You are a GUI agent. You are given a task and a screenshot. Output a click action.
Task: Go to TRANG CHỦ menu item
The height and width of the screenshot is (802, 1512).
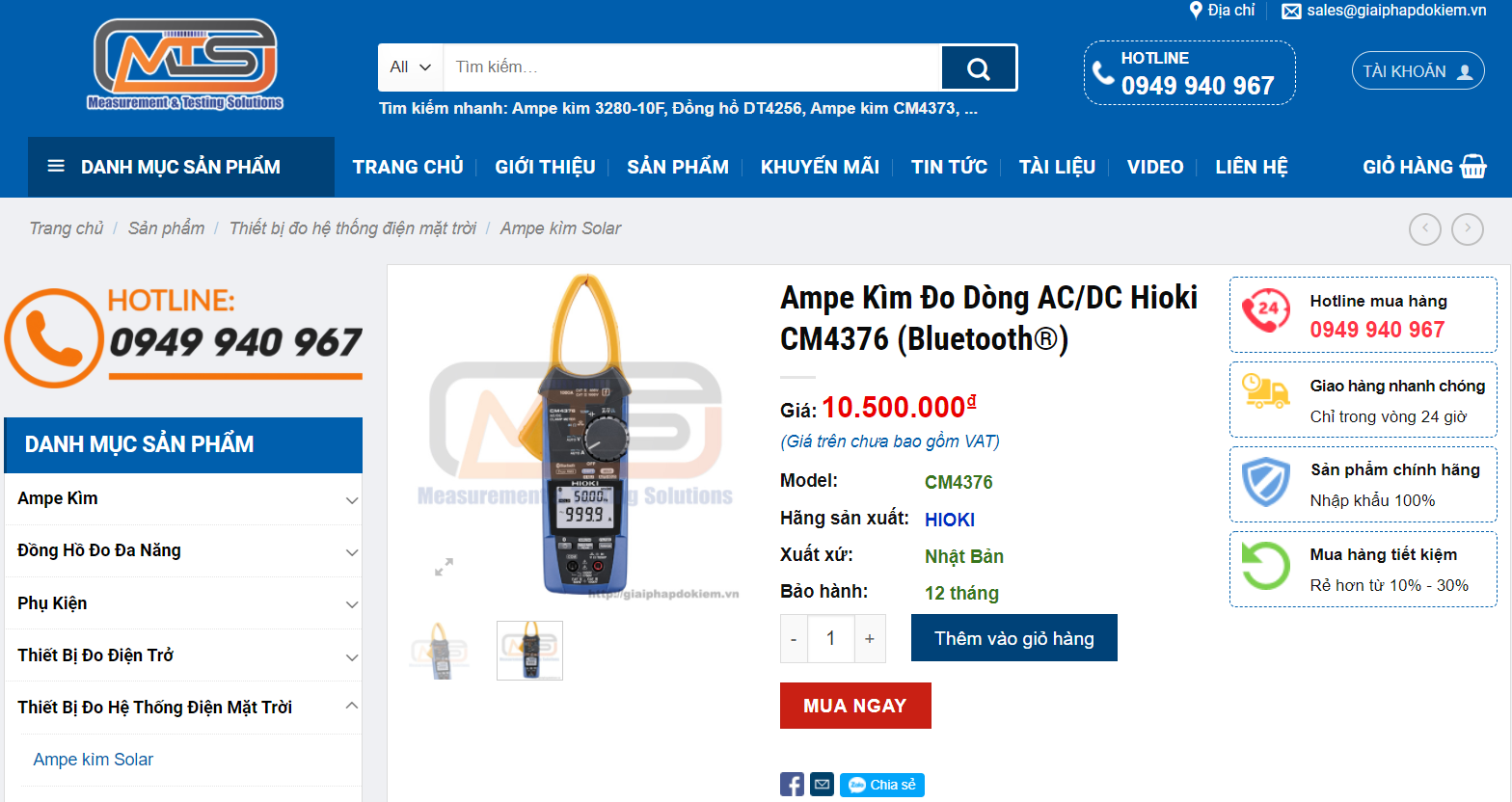[x=408, y=166]
